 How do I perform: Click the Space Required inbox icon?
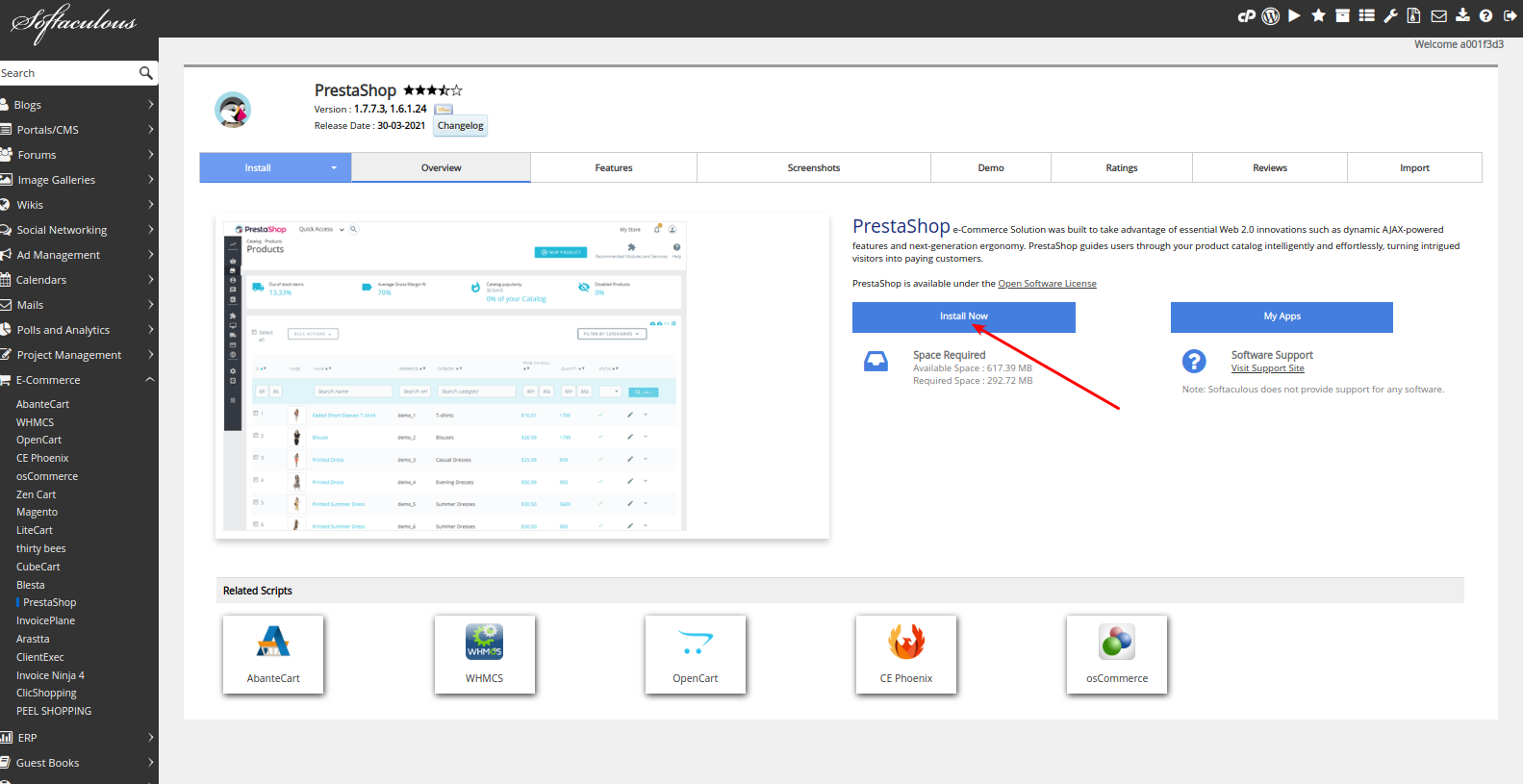coord(876,362)
